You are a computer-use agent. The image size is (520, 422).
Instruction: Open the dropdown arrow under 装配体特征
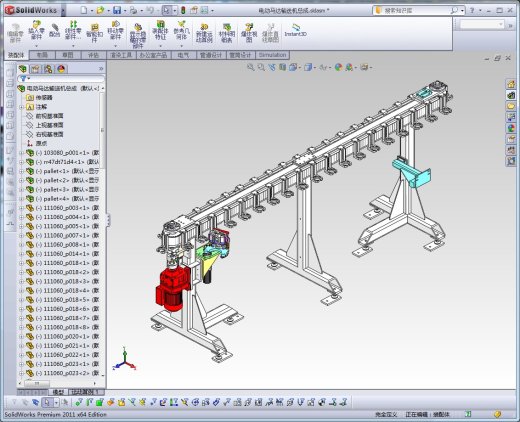coord(160,46)
